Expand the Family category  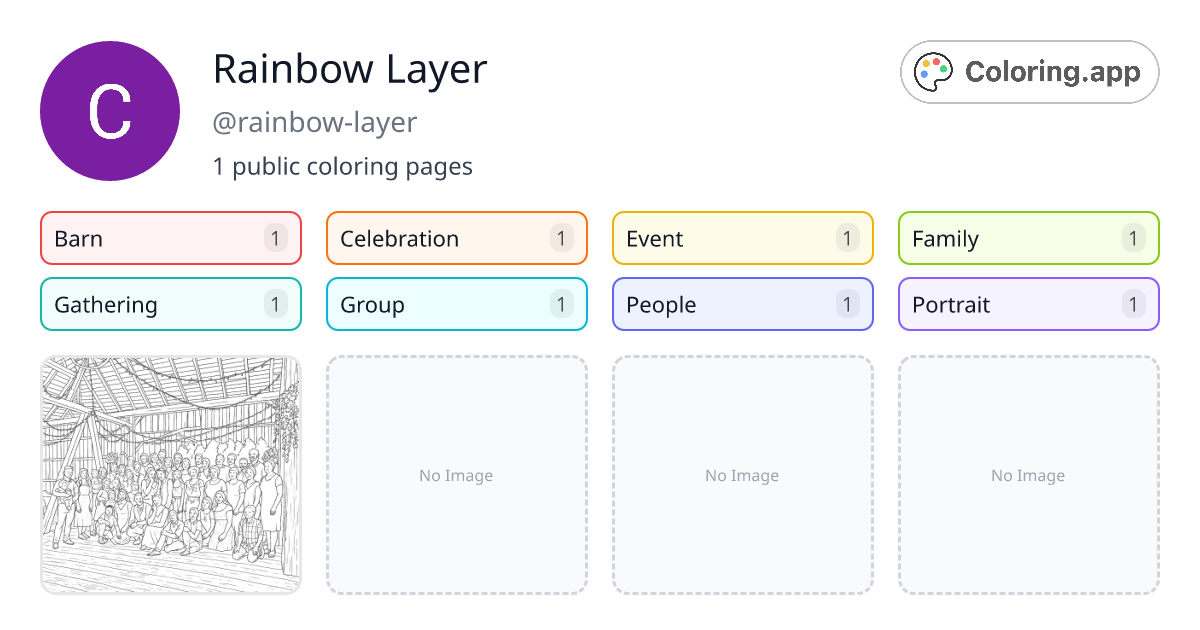click(x=1028, y=238)
